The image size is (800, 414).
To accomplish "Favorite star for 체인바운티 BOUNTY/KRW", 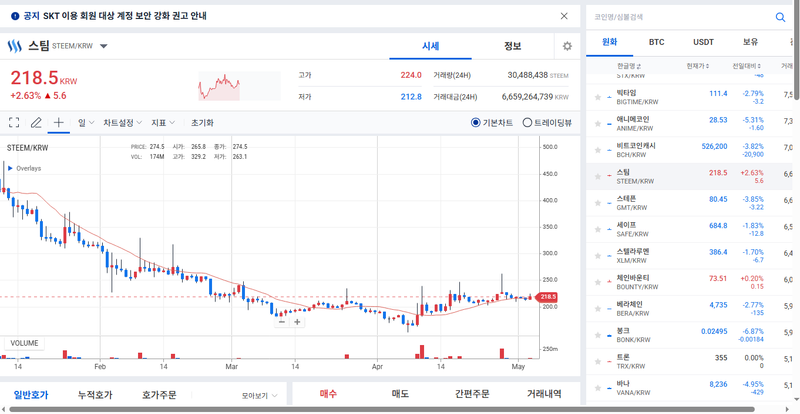I will pos(597,283).
